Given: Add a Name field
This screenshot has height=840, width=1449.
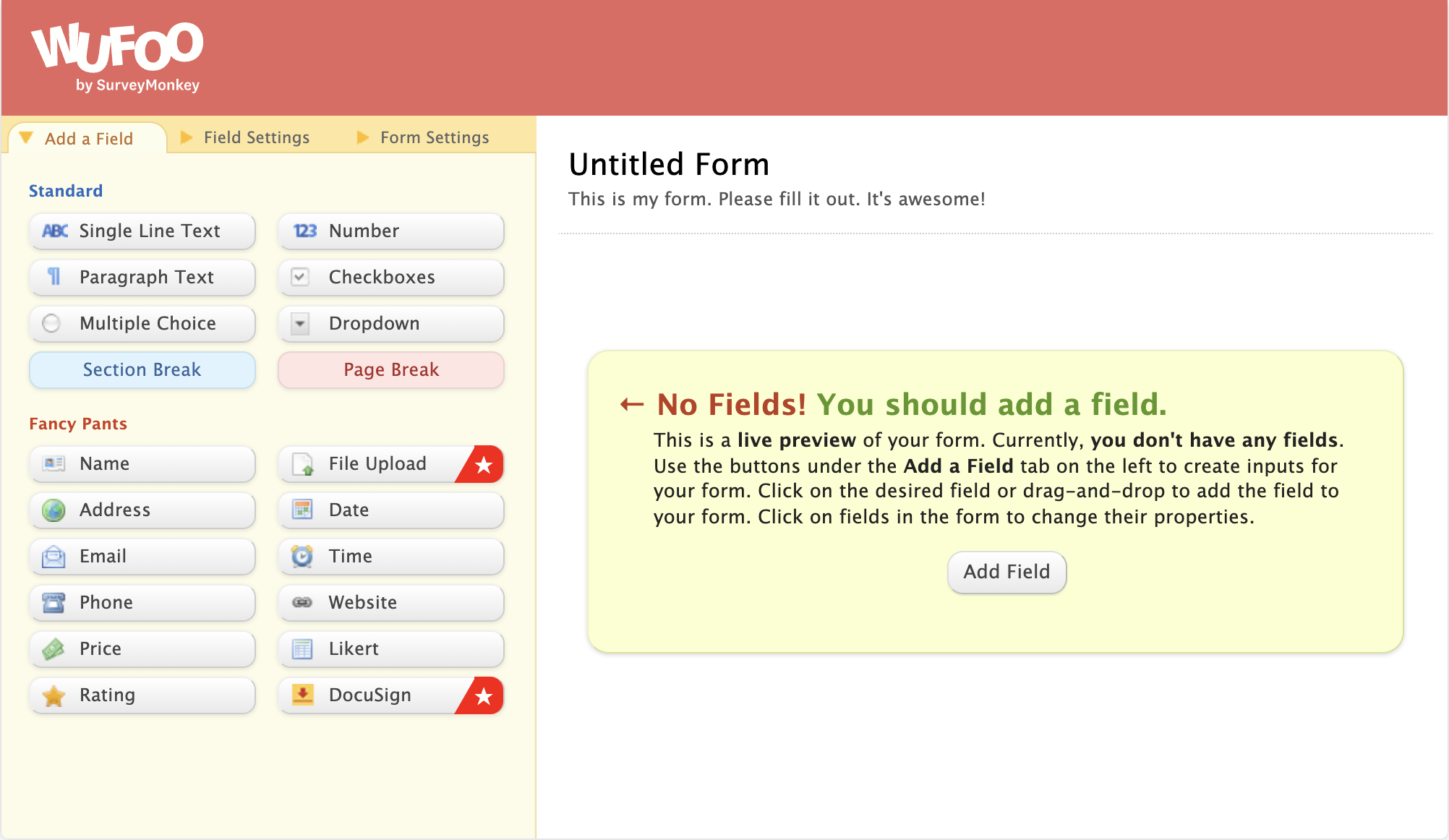Looking at the screenshot, I should [x=142, y=464].
